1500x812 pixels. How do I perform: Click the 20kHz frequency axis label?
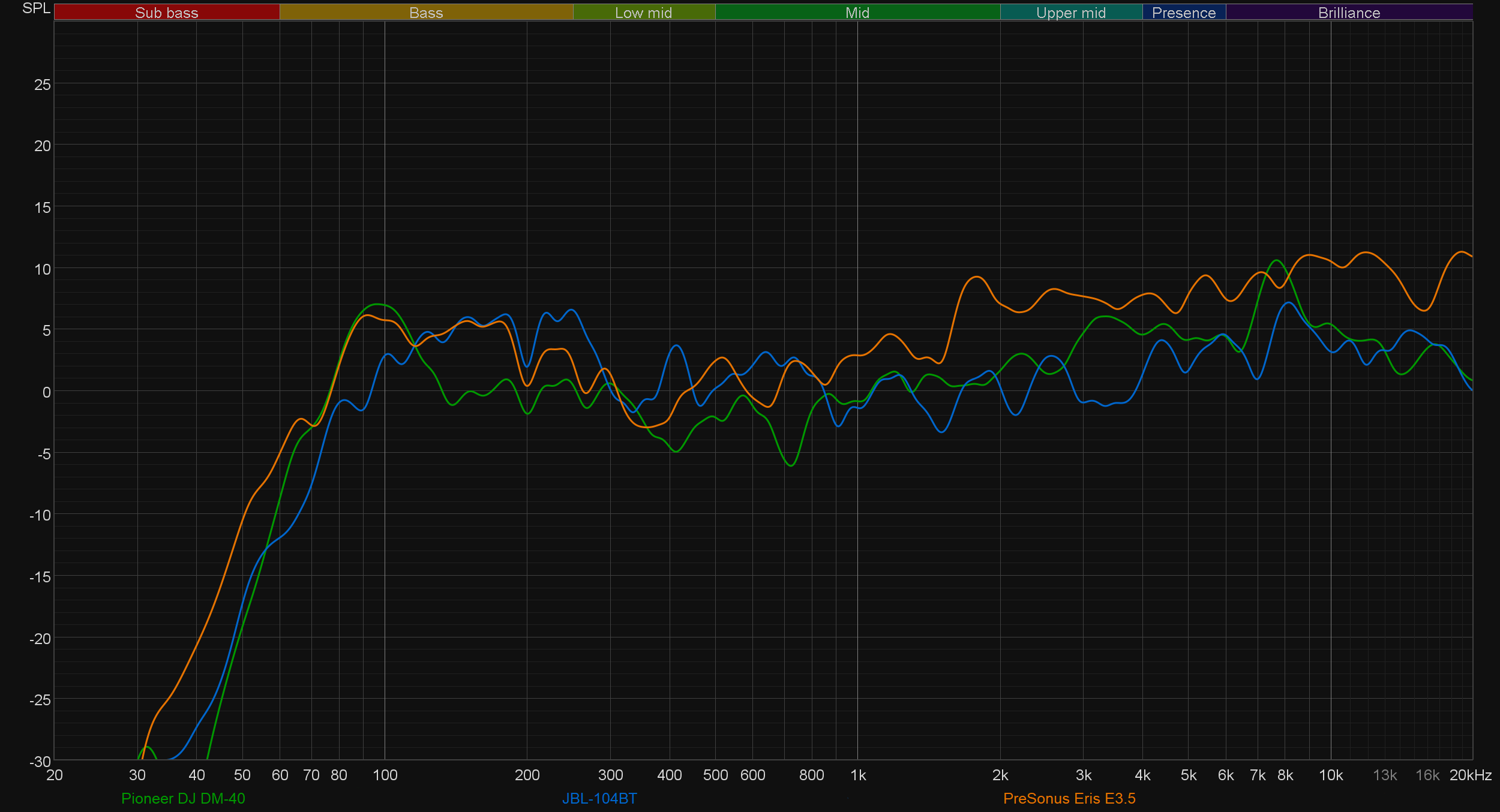pyautogui.click(x=1471, y=775)
